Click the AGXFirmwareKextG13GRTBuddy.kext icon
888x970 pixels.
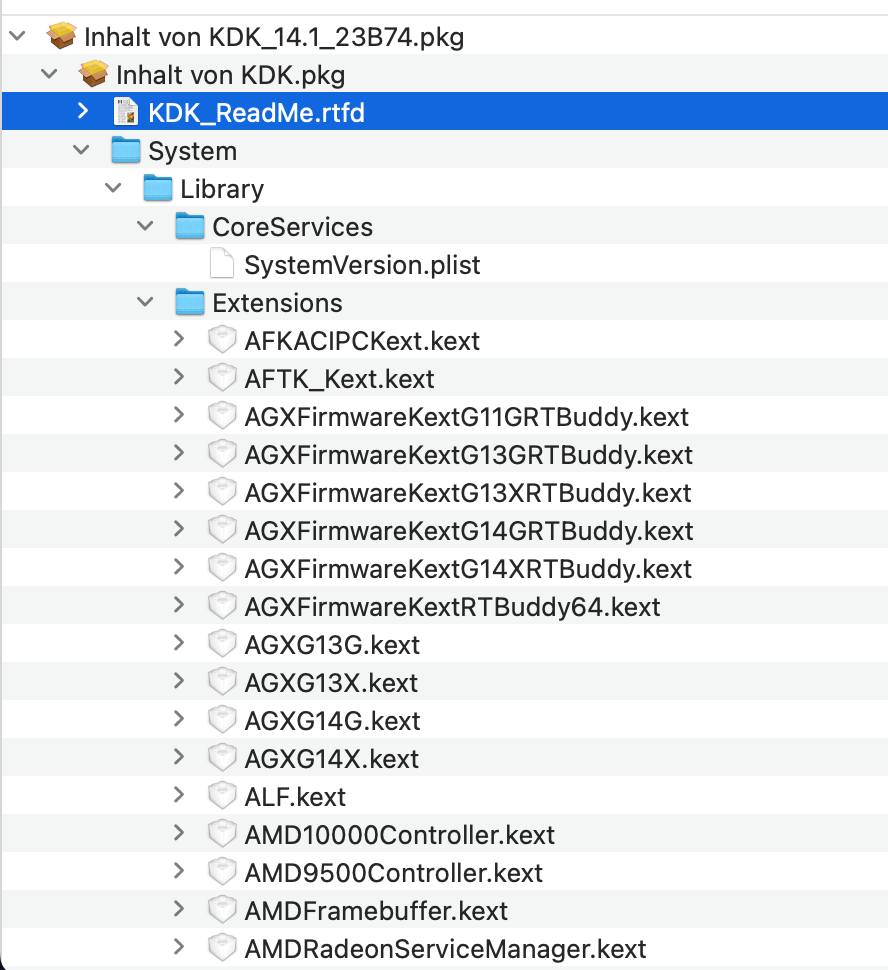222,454
